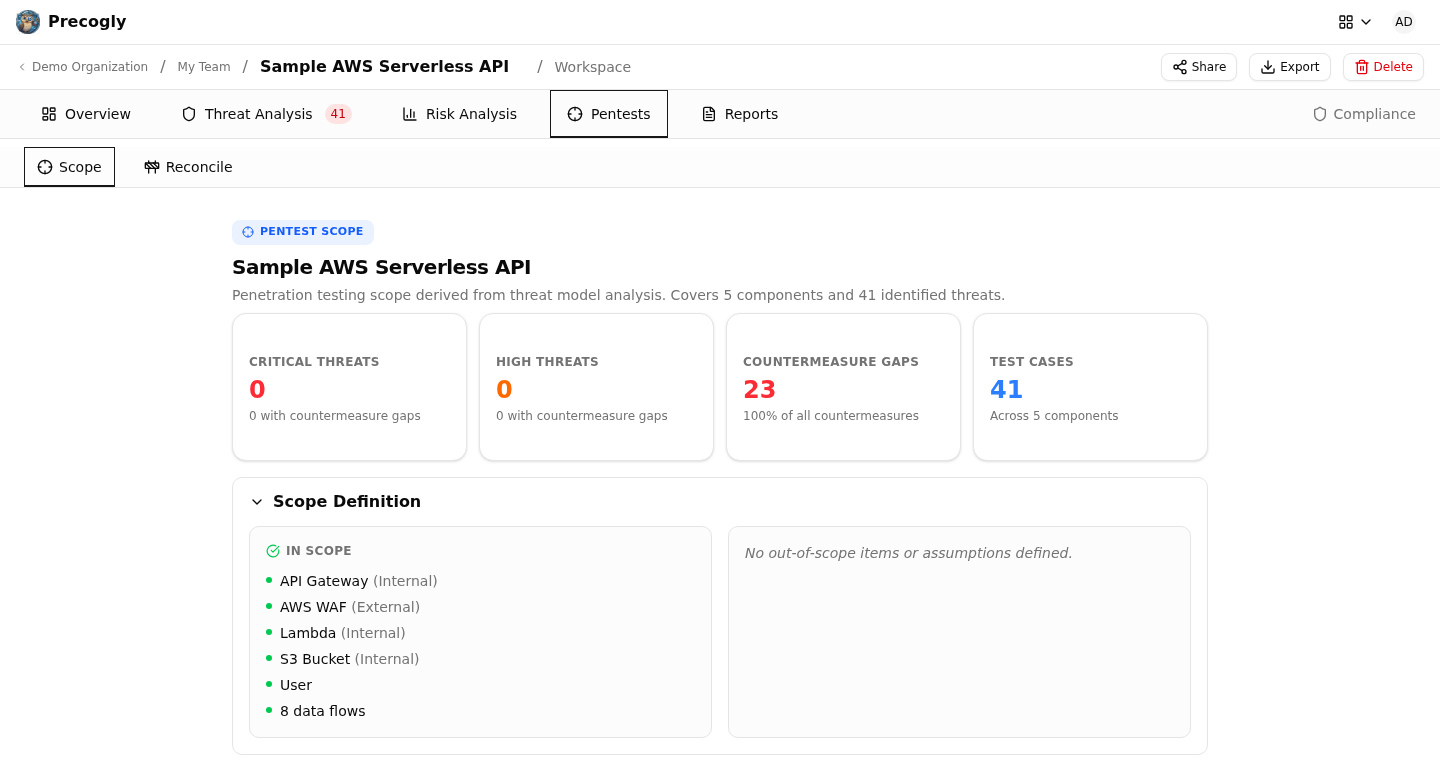Click the Countermeasure Gaps value 23
The image size is (1440, 760).
point(759,390)
